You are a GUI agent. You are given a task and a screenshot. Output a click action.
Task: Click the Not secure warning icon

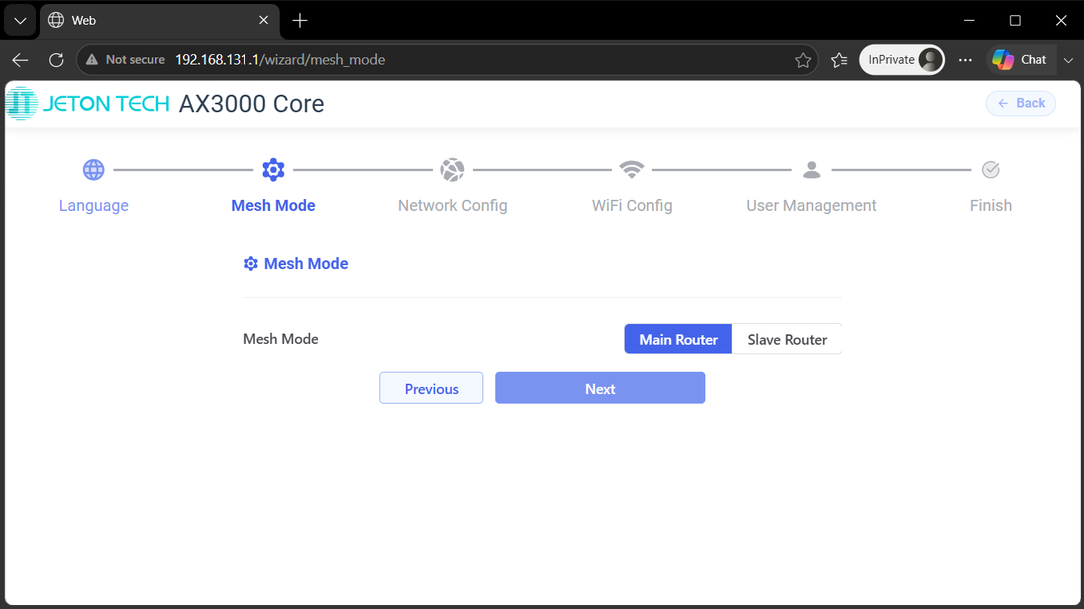click(92, 60)
